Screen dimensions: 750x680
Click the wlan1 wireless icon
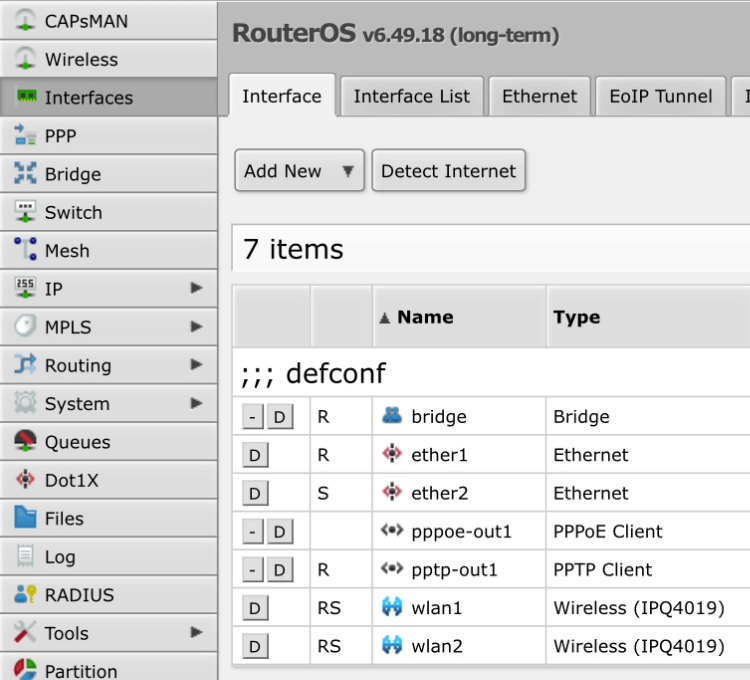[x=392, y=606]
